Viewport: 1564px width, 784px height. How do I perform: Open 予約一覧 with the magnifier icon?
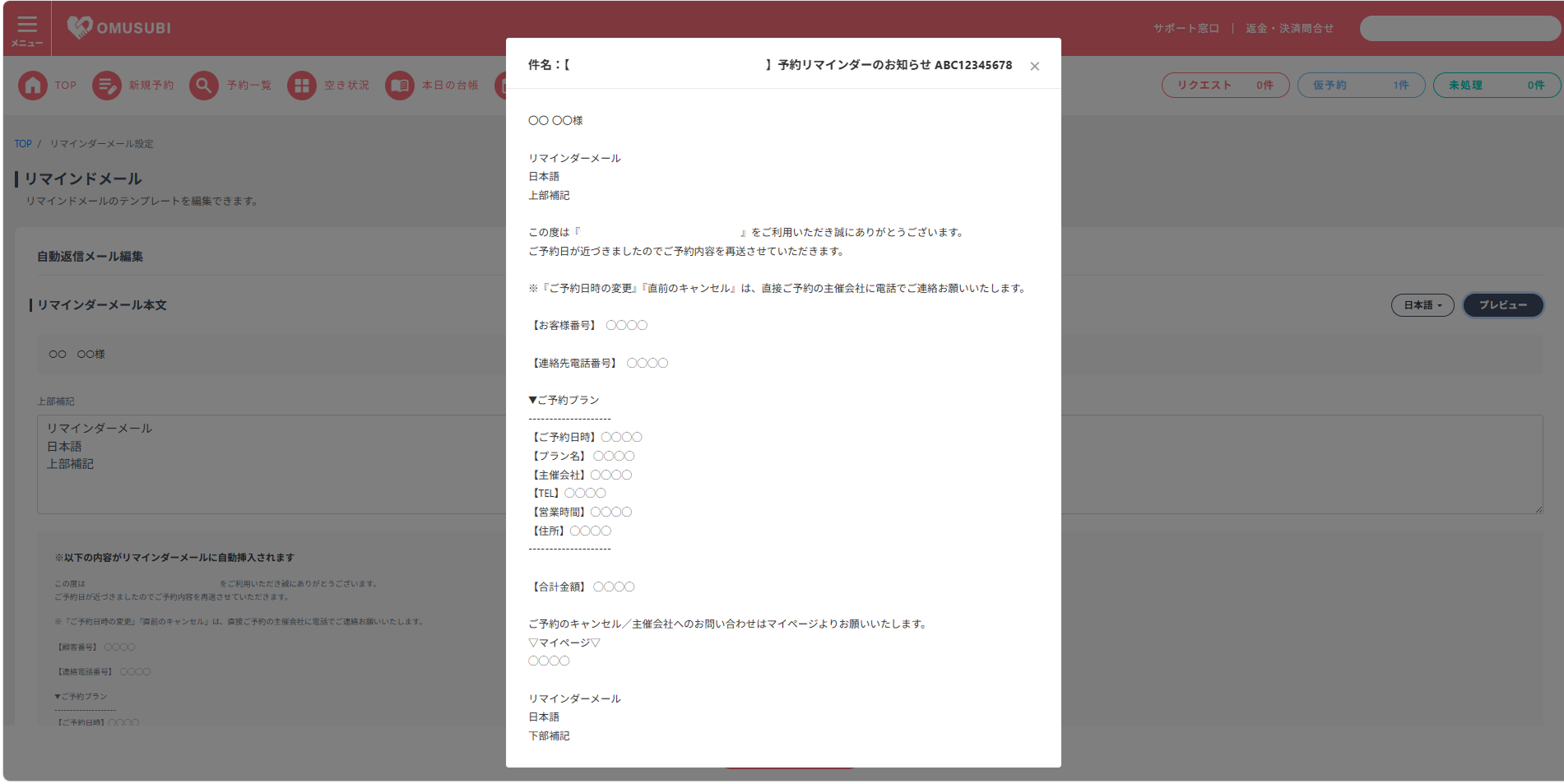point(231,86)
